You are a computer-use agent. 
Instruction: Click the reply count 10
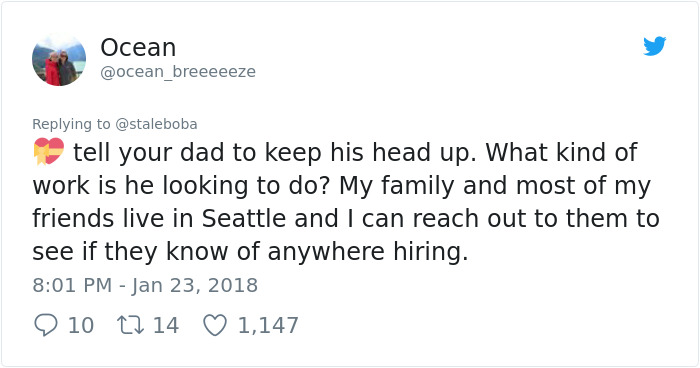[x=81, y=325]
